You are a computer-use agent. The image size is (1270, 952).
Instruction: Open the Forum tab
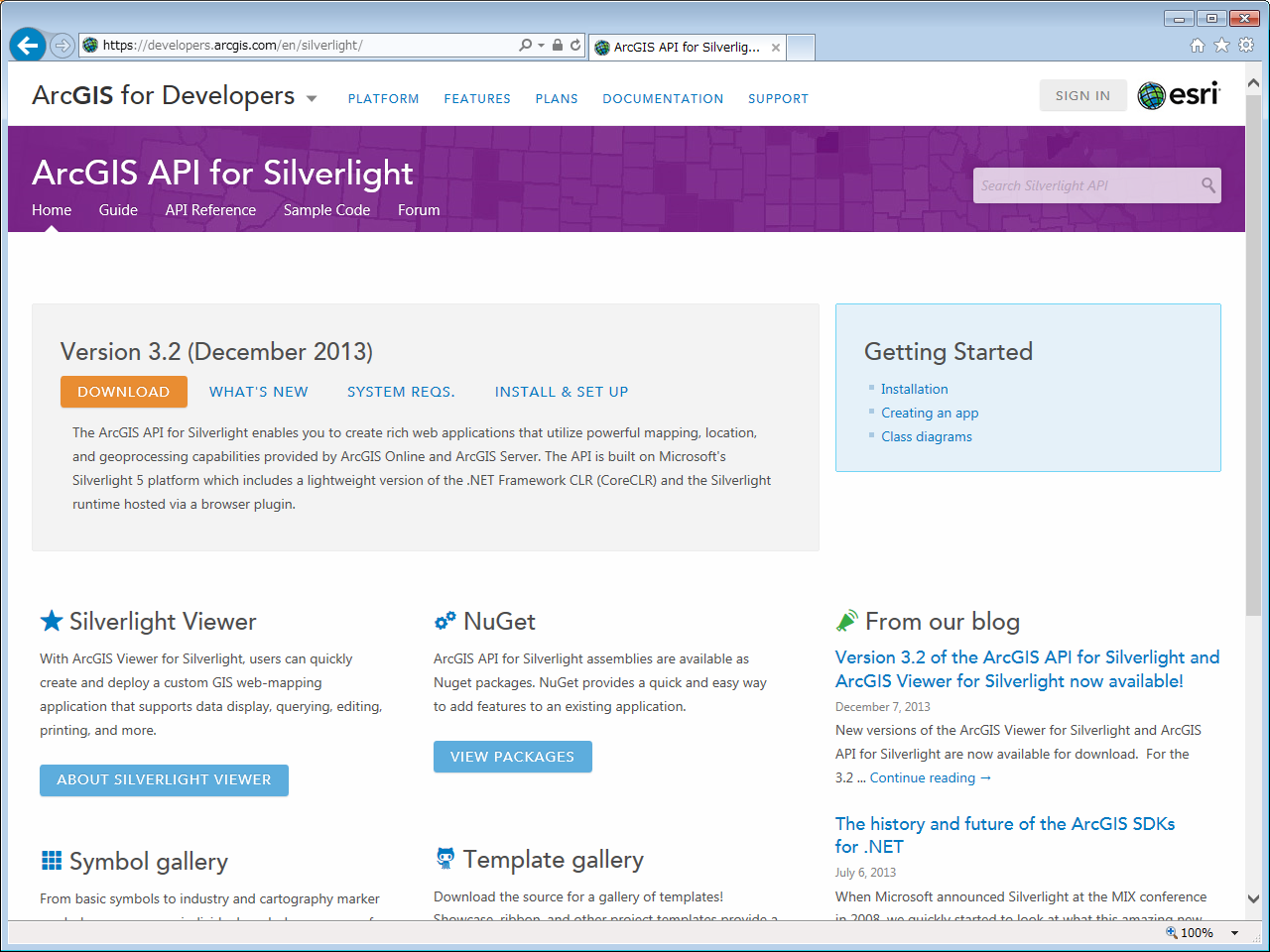click(x=419, y=210)
